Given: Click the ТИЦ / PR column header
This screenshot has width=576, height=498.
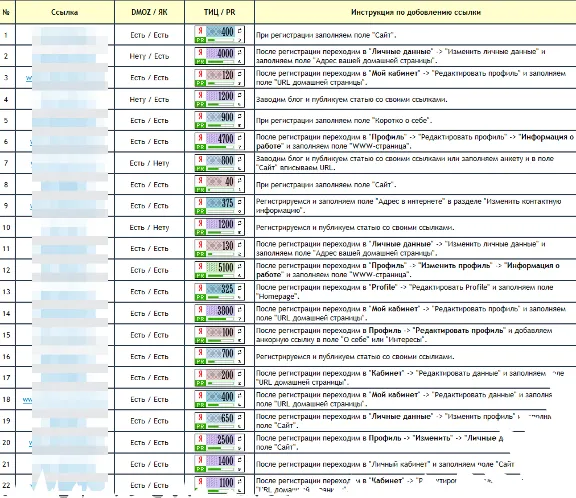Looking at the screenshot, I should (x=219, y=12).
